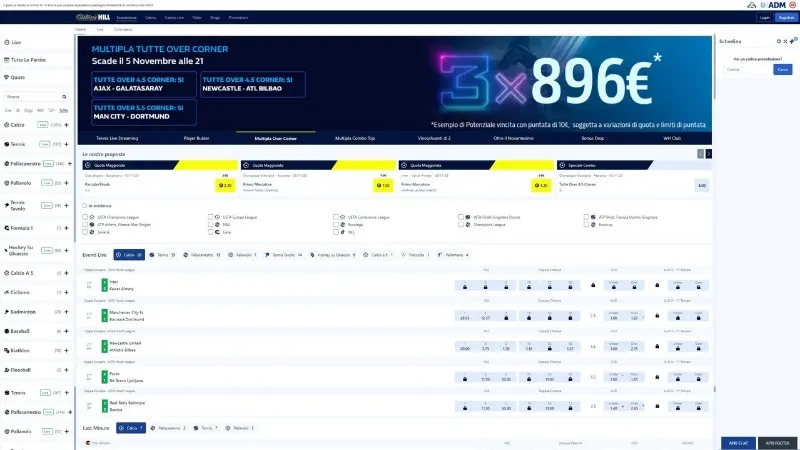Viewport: 800px width, 450px height.
Task: Click the next arrow of Le nostre proposte
Action: coord(709,154)
